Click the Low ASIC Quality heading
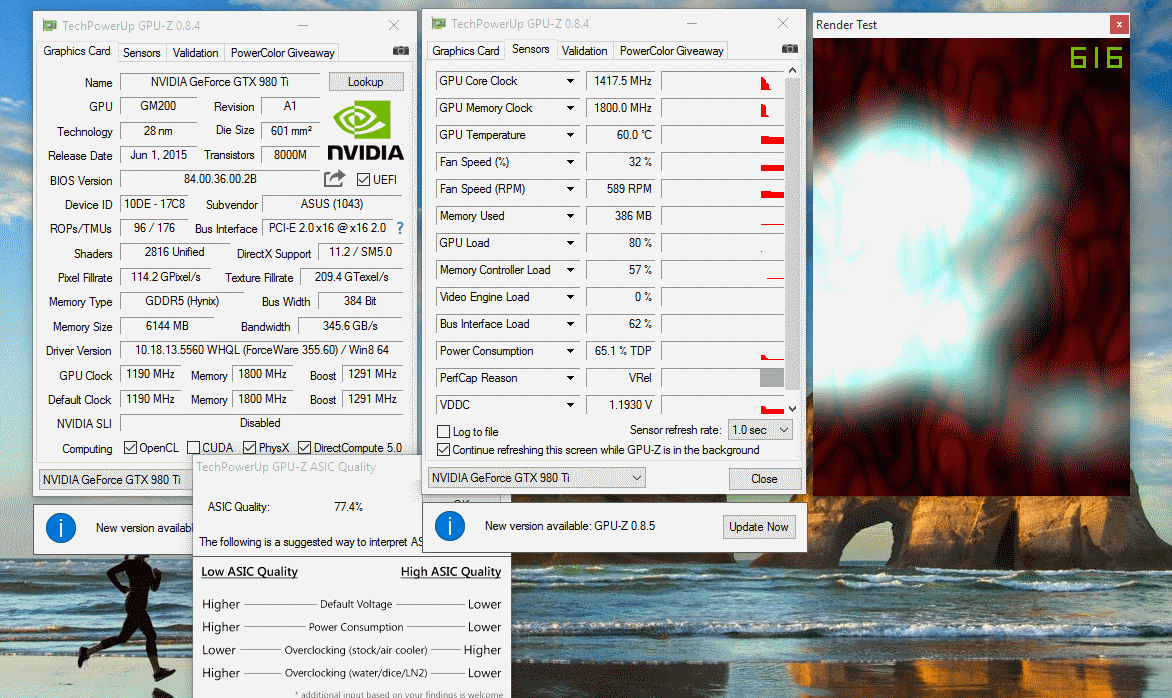The width and height of the screenshot is (1172, 698). click(x=249, y=571)
